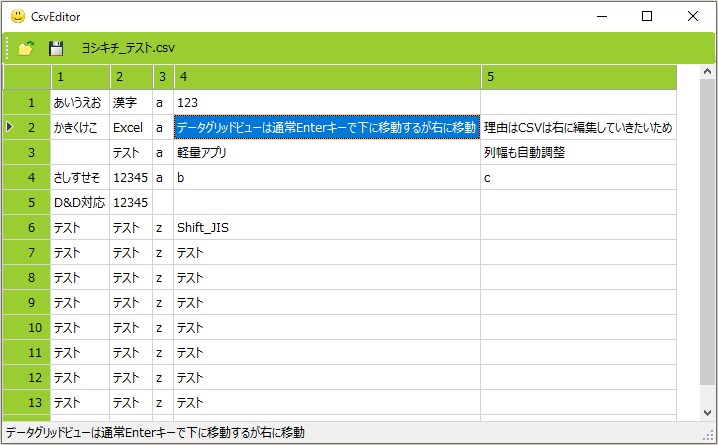
Task: Click the cell Shift_JIS
Action: click(x=327, y=227)
